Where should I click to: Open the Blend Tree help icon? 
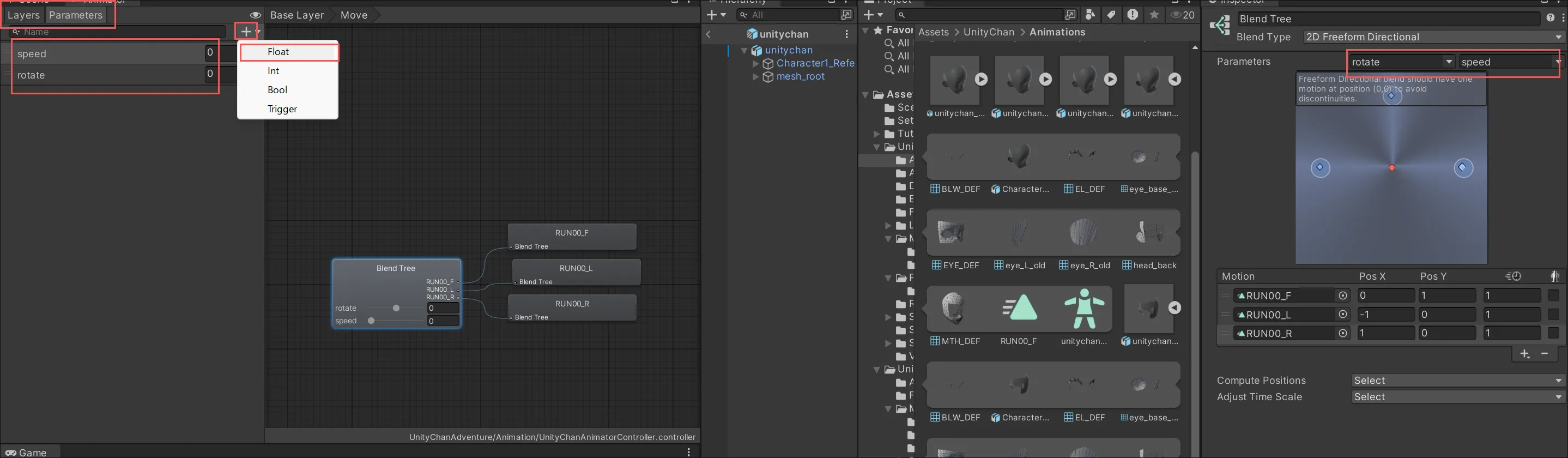(1551, 19)
